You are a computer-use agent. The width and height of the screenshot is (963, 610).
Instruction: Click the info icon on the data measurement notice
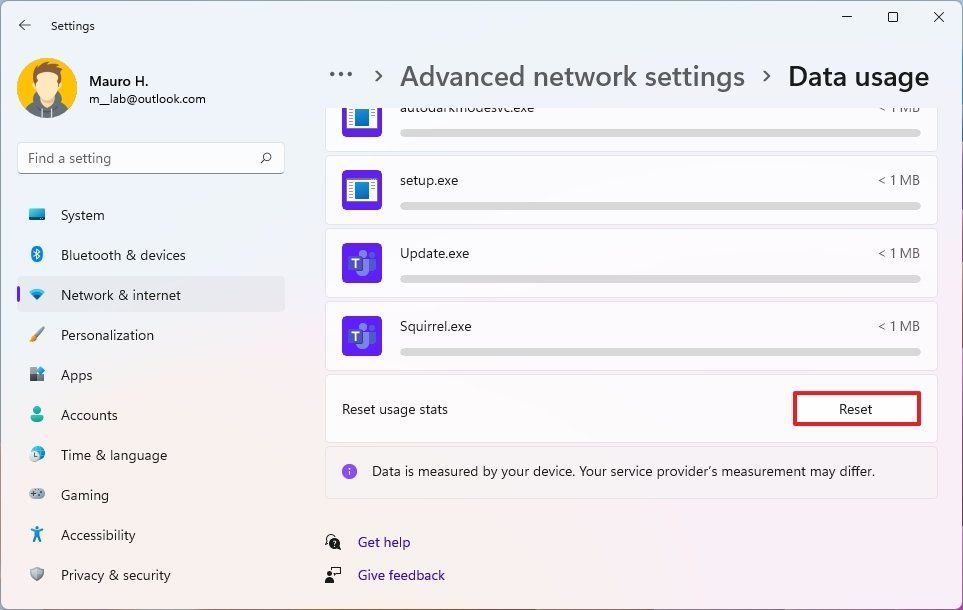[x=349, y=471]
